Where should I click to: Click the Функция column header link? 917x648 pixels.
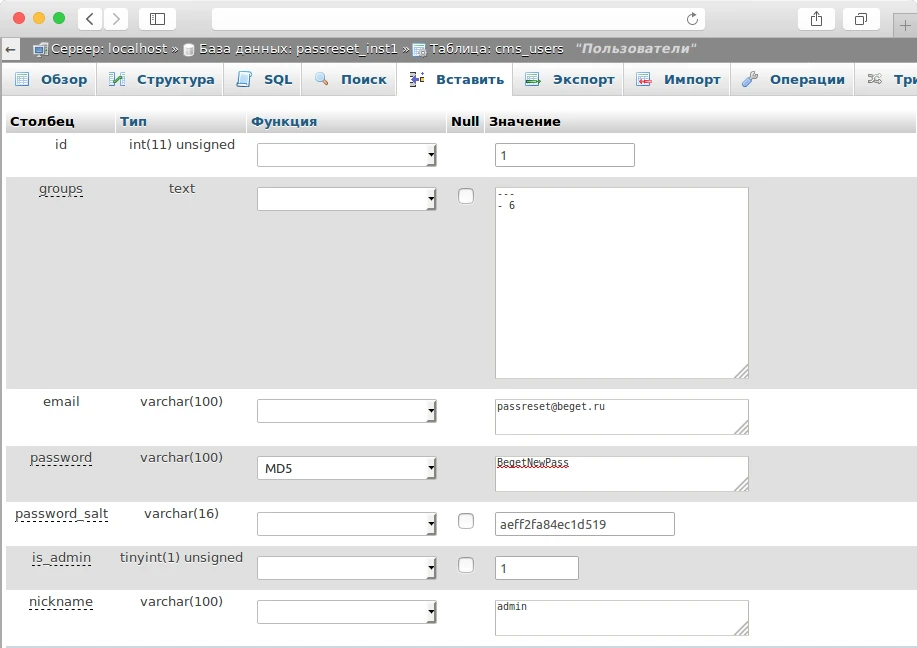tap(284, 122)
